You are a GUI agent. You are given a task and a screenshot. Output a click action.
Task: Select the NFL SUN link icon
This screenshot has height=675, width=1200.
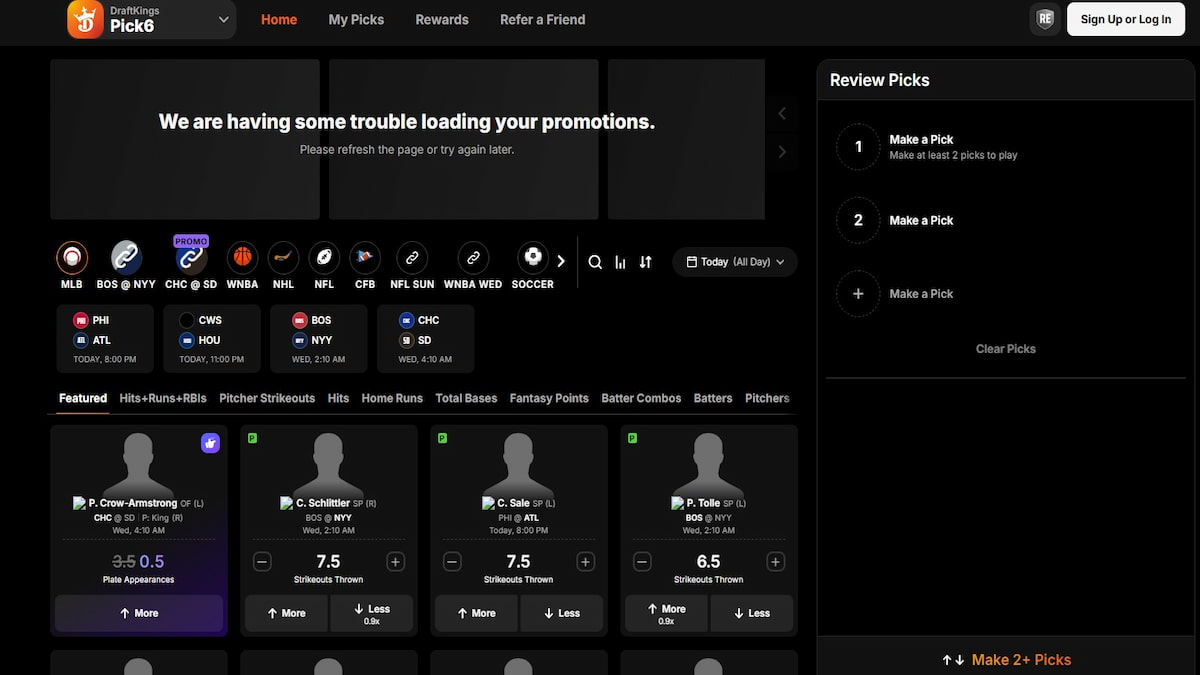pyautogui.click(x=412, y=258)
